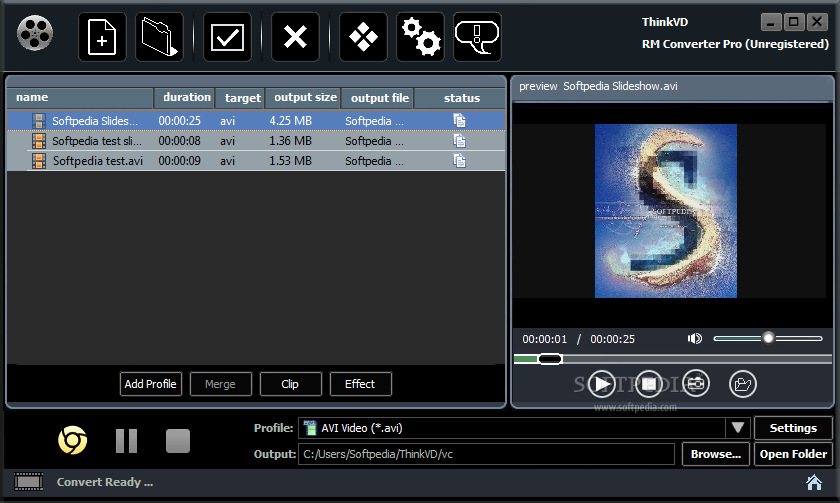The width and height of the screenshot is (840, 503).
Task: Stop the conversion with the square button
Action: [x=178, y=441]
